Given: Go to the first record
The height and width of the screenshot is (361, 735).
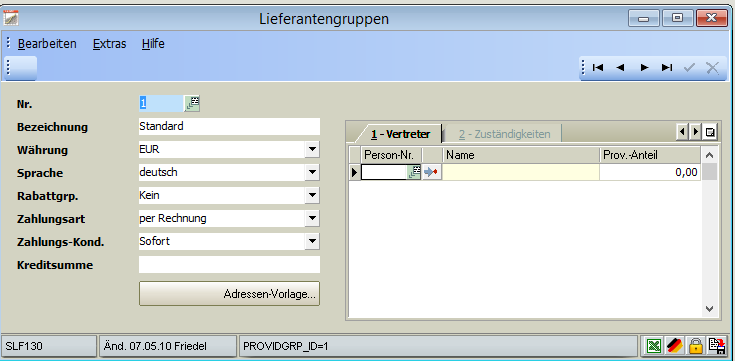Looking at the screenshot, I should [x=598, y=68].
